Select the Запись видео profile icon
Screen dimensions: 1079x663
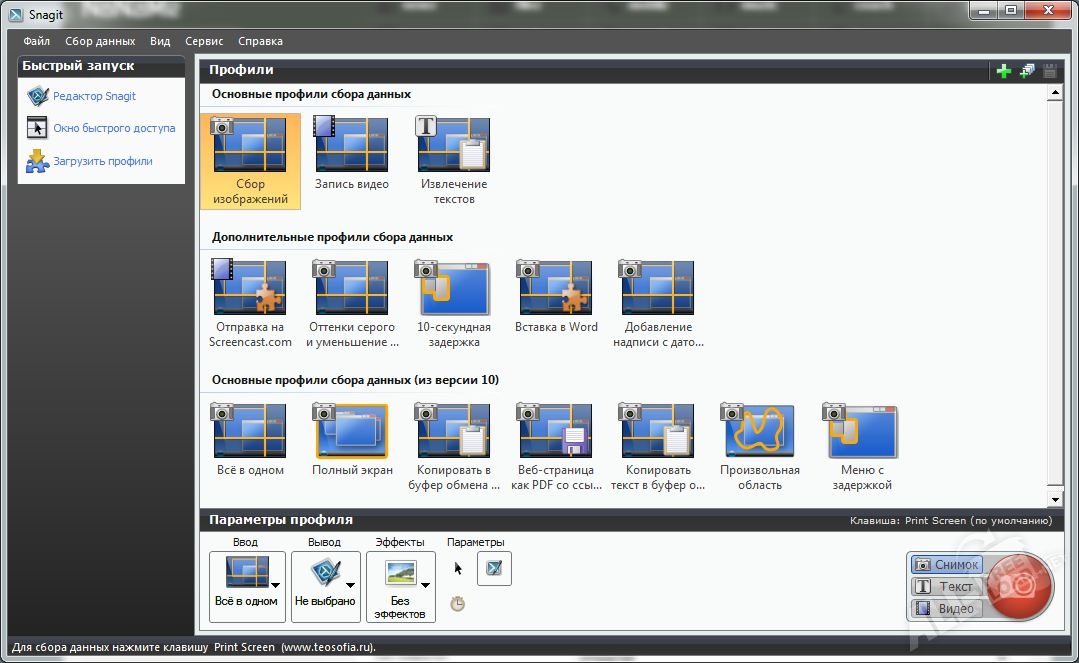click(x=351, y=146)
